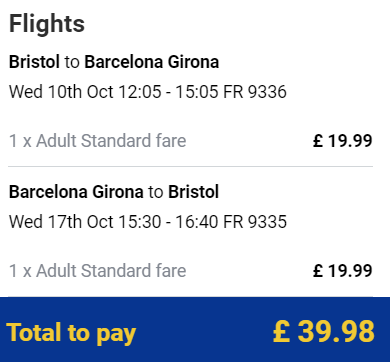This screenshot has width=390, height=362.
Task: Click the outbound £ 19.99 fare price
Action: tap(343, 141)
